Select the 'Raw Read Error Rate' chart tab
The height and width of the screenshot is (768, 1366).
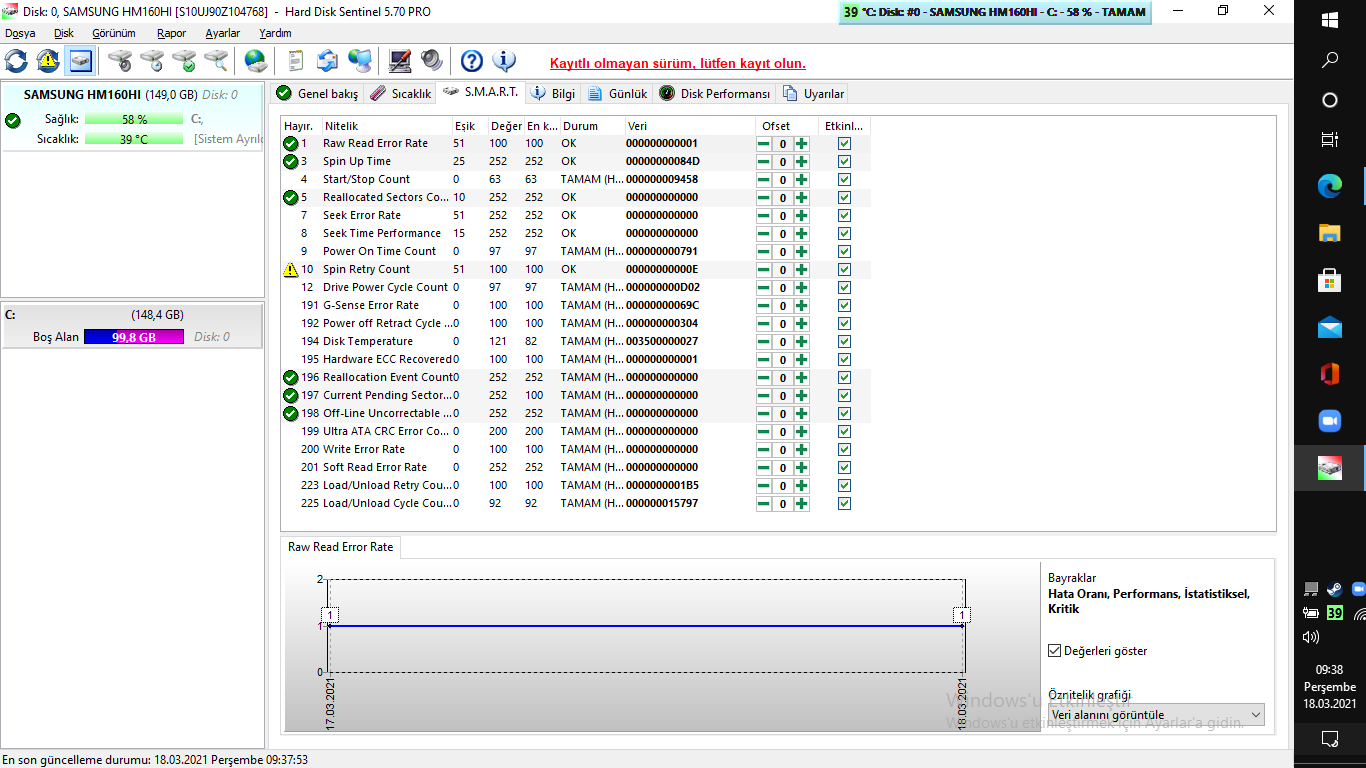click(x=341, y=547)
